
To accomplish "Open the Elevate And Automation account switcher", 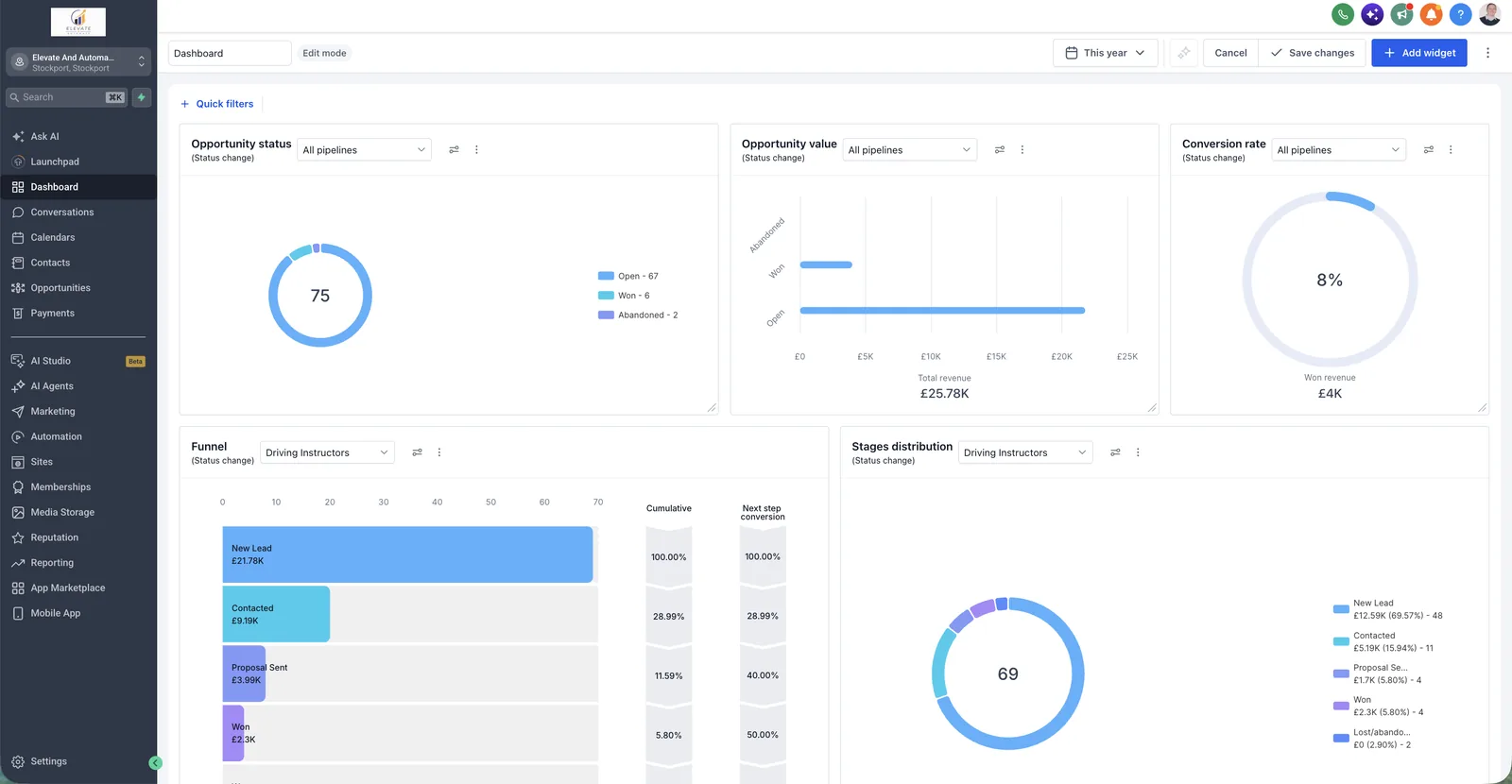I will tap(78, 62).
